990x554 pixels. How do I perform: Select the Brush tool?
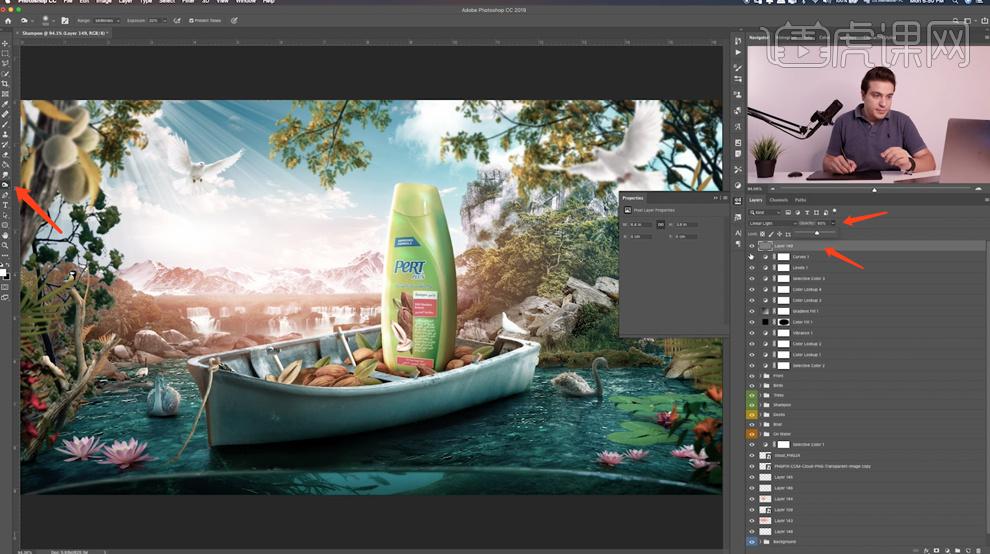pyautogui.click(x=5, y=124)
